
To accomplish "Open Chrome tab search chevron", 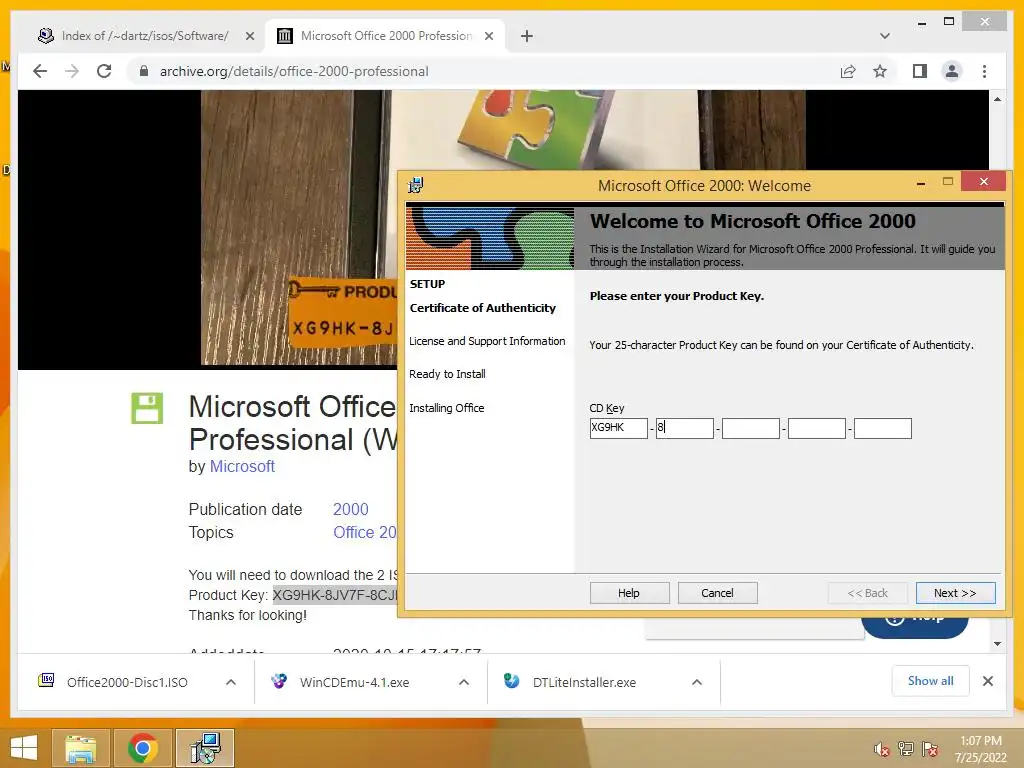I will pos(884,36).
